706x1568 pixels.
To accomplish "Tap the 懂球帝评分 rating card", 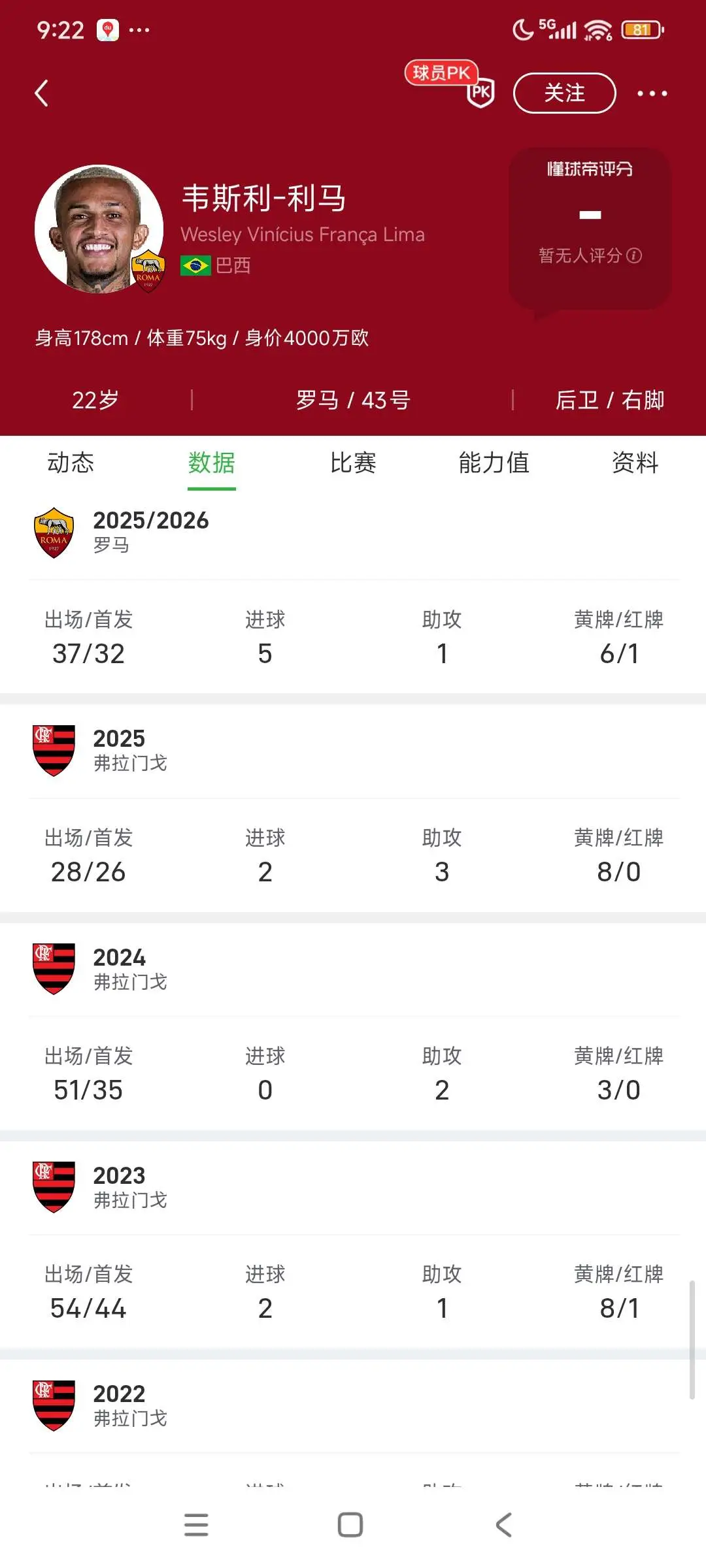I will 590,229.
